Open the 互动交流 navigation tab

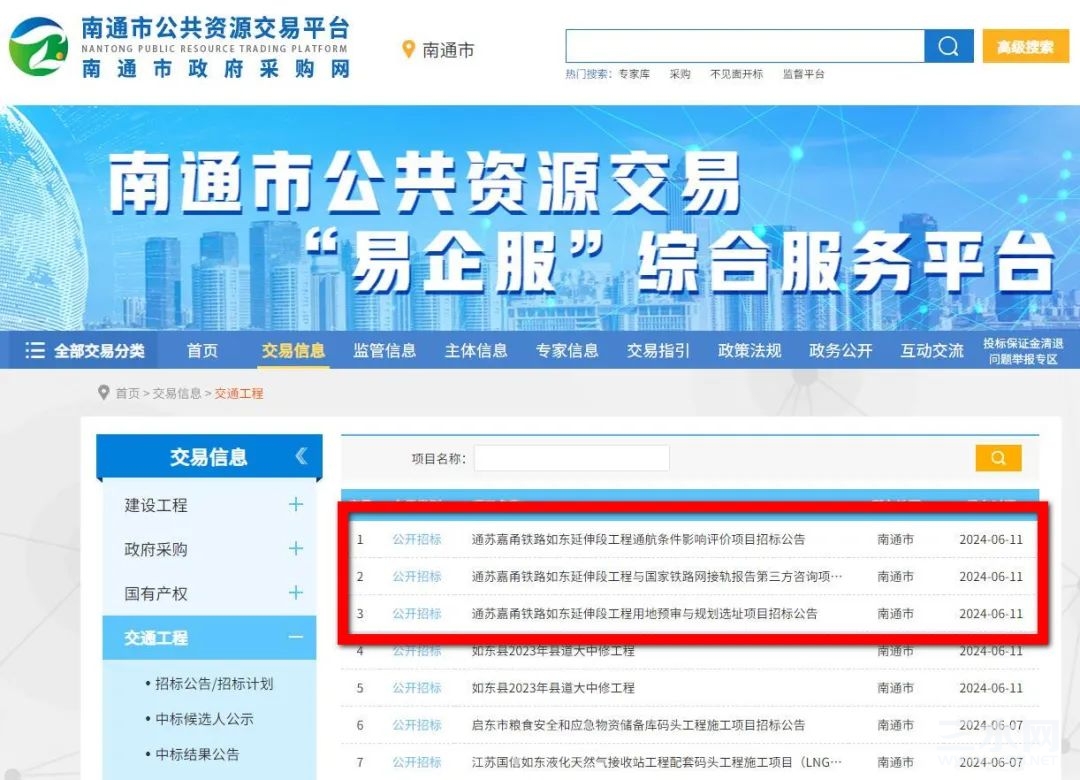coord(932,351)
